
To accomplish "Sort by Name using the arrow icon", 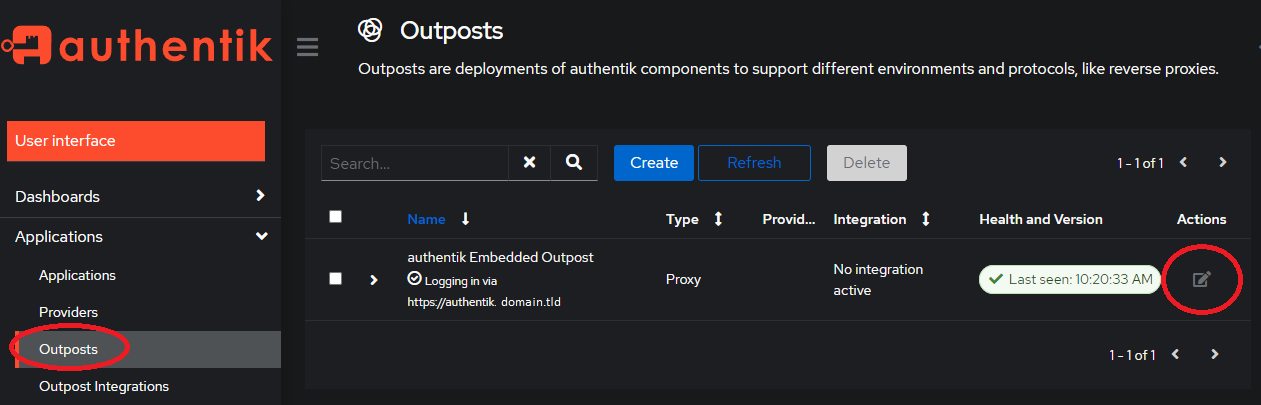I will coord(465,219).
